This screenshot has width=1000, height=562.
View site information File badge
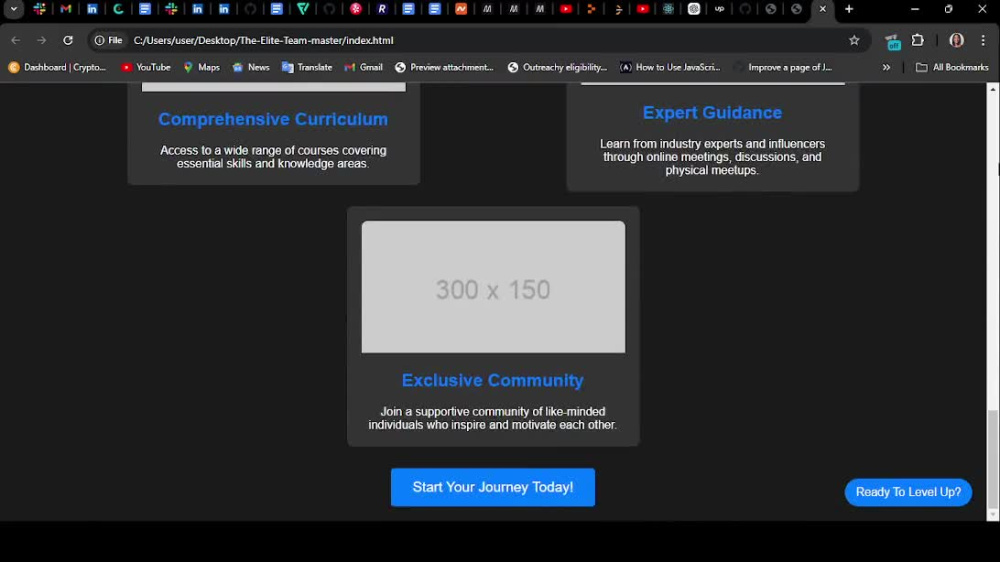point(108,40)
